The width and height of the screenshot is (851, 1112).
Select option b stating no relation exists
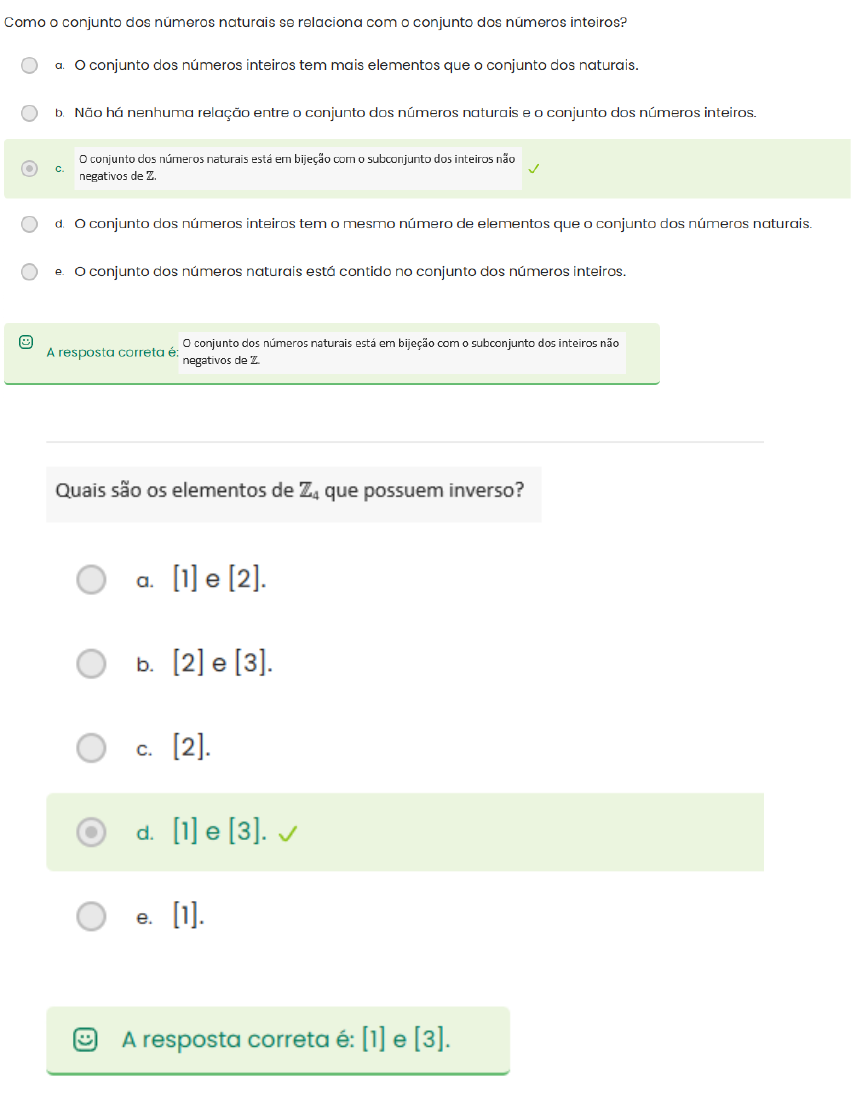[x=30, y=113]
